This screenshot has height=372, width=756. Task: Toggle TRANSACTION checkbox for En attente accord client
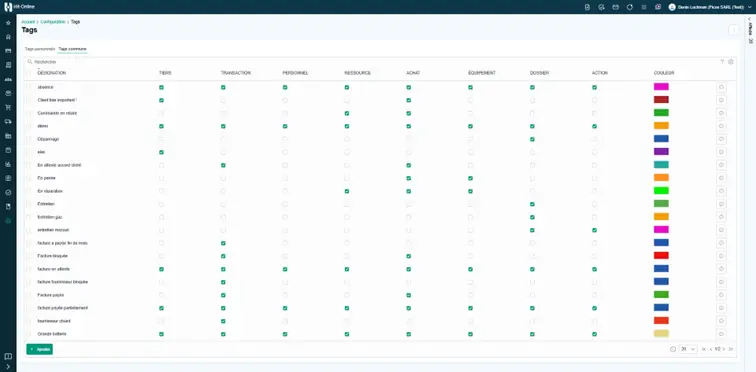[x=223, y=165]
